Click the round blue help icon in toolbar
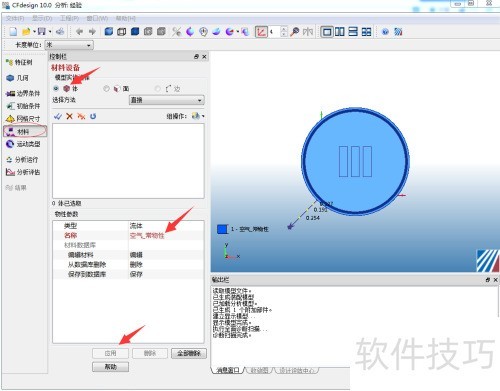The height and width of the screenshot is (391, 500). pyautogui.click(x=385, y=32)
